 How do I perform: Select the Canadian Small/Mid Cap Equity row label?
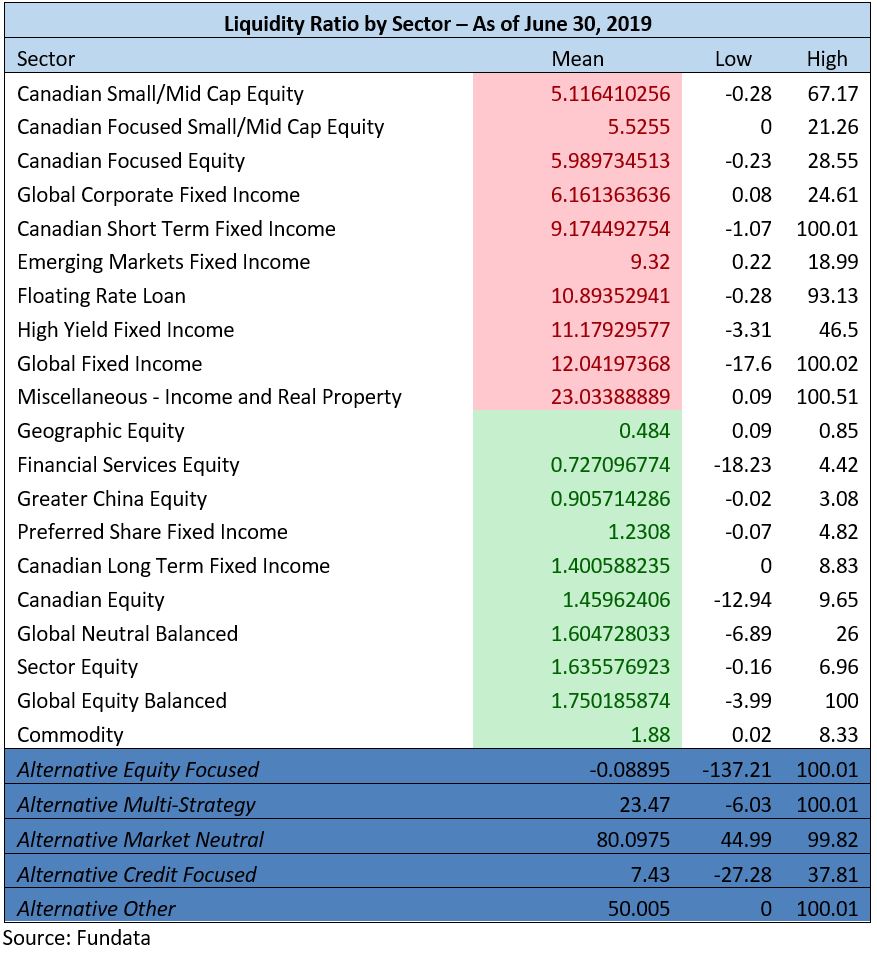pos(160,94)
